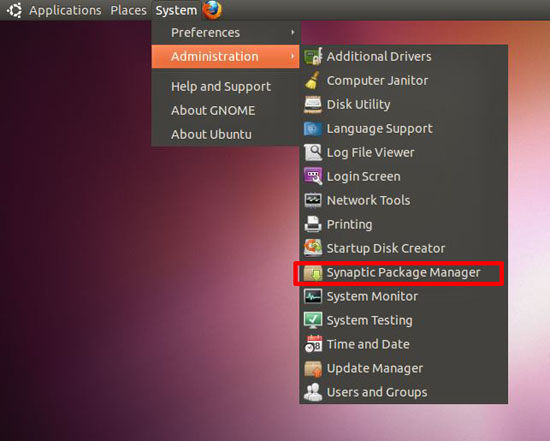Click the Users and Groups people icon

[313, 392]
